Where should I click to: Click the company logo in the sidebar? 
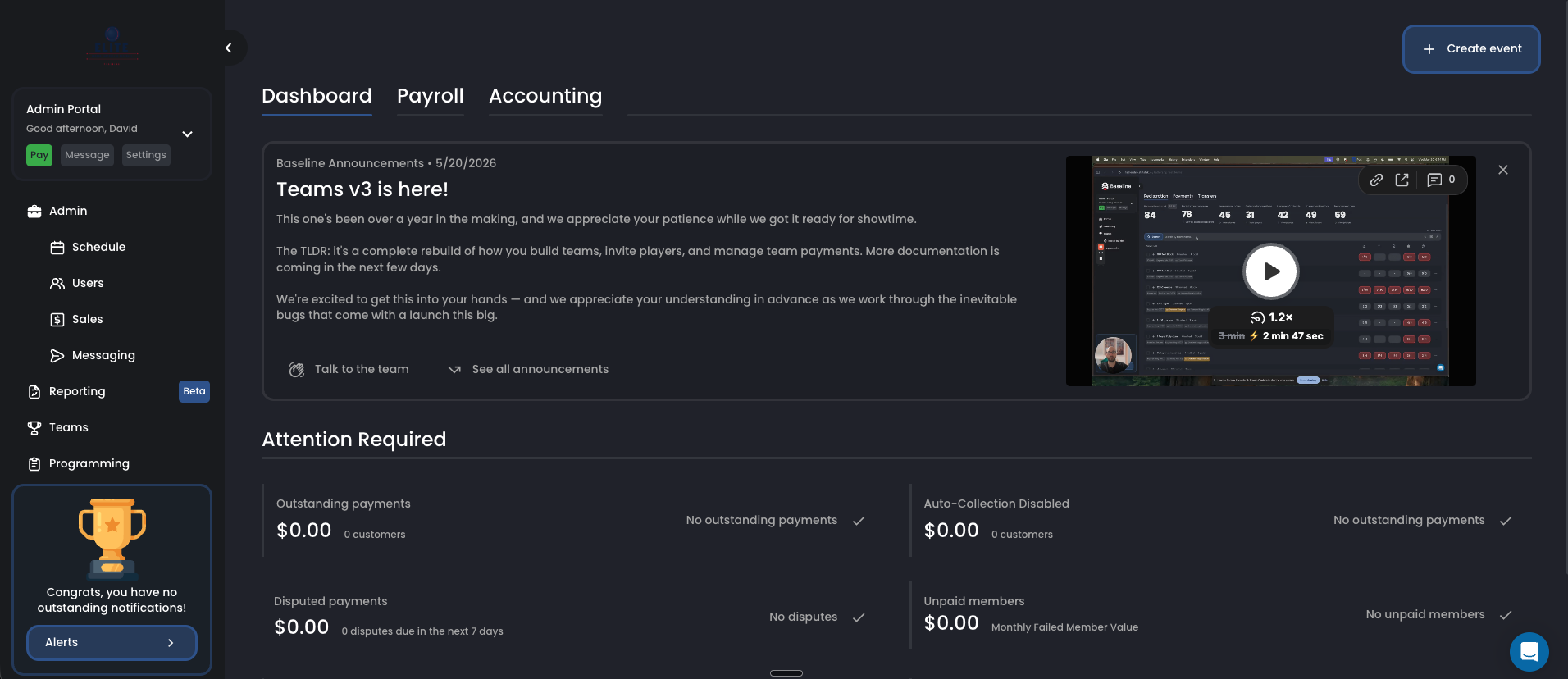pos(112,45)
